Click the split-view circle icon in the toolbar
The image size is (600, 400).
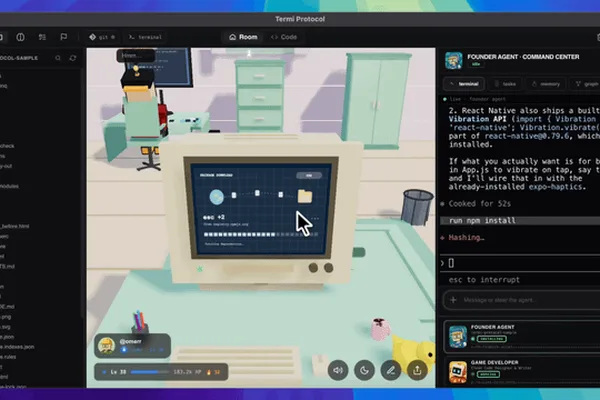pyautogui.click(x=20, y=37)
